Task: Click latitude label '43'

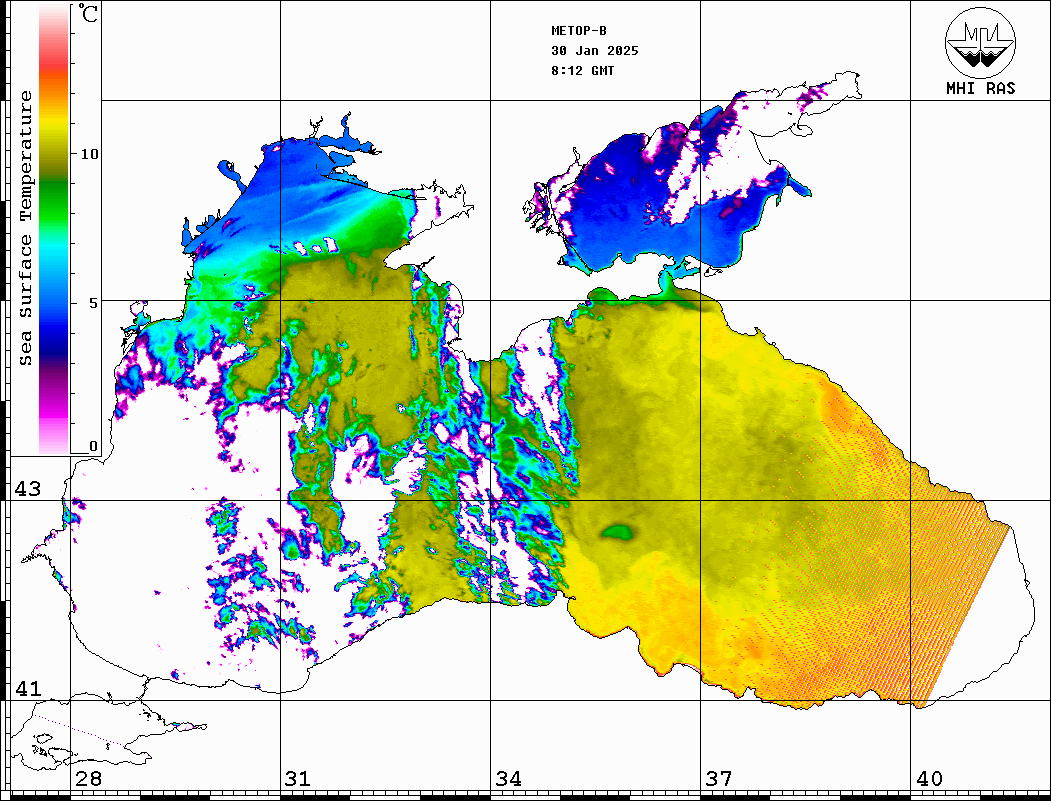Action: click(x=28, y=489)
